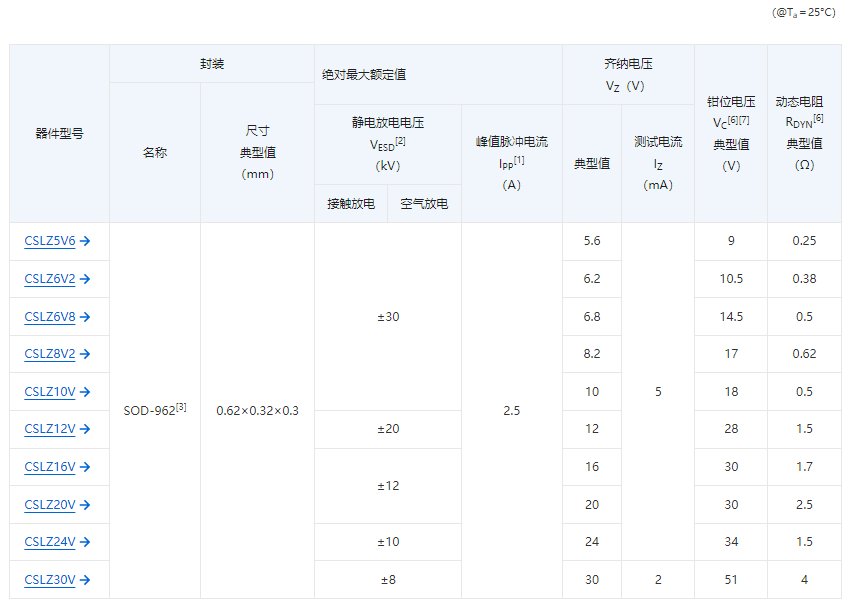Open the CSLZ24V part link
Image resolution: width=858 pixels, height=609 pixels.
tap(50, 542)
